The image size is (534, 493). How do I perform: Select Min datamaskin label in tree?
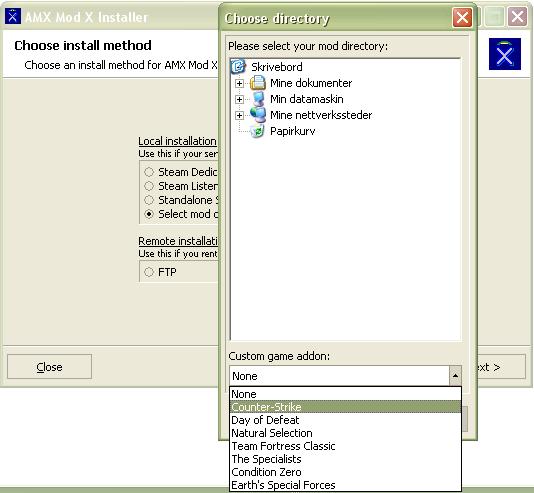pos(307,99)
